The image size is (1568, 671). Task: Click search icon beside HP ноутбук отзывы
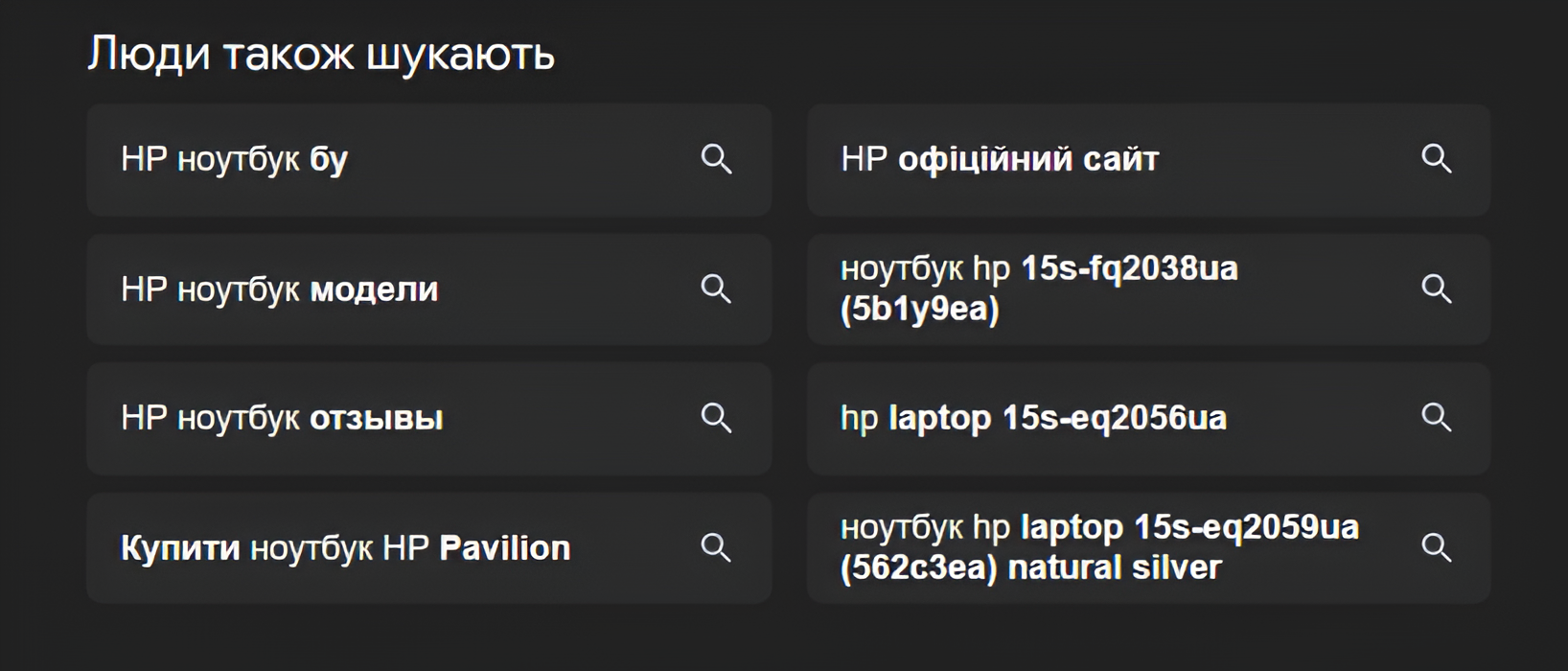coord(716,418)
